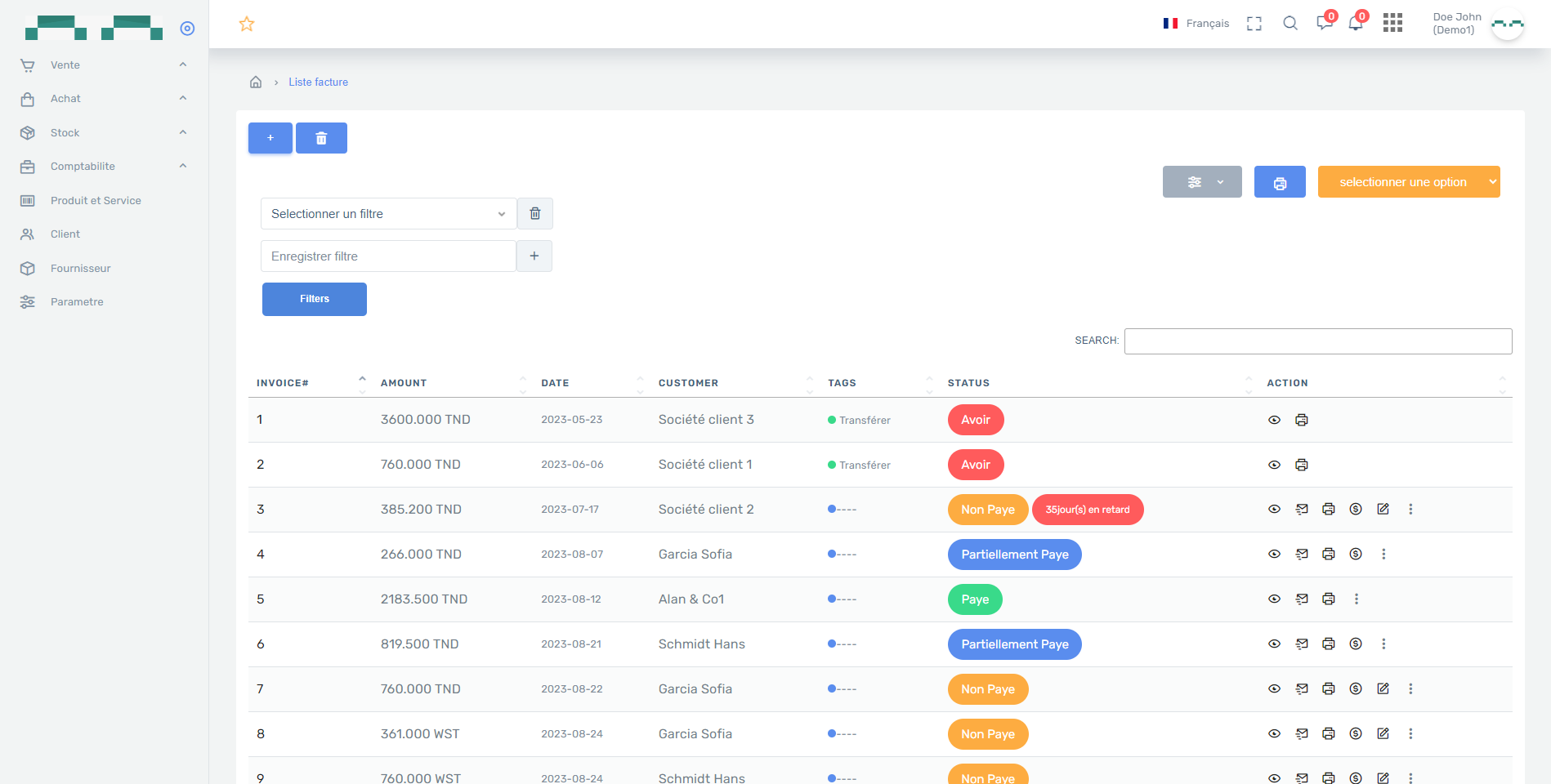The height and width of the screenshot is (784, 1551).
Task: View invoice 6 eye icon
Action: [1274, 644]
